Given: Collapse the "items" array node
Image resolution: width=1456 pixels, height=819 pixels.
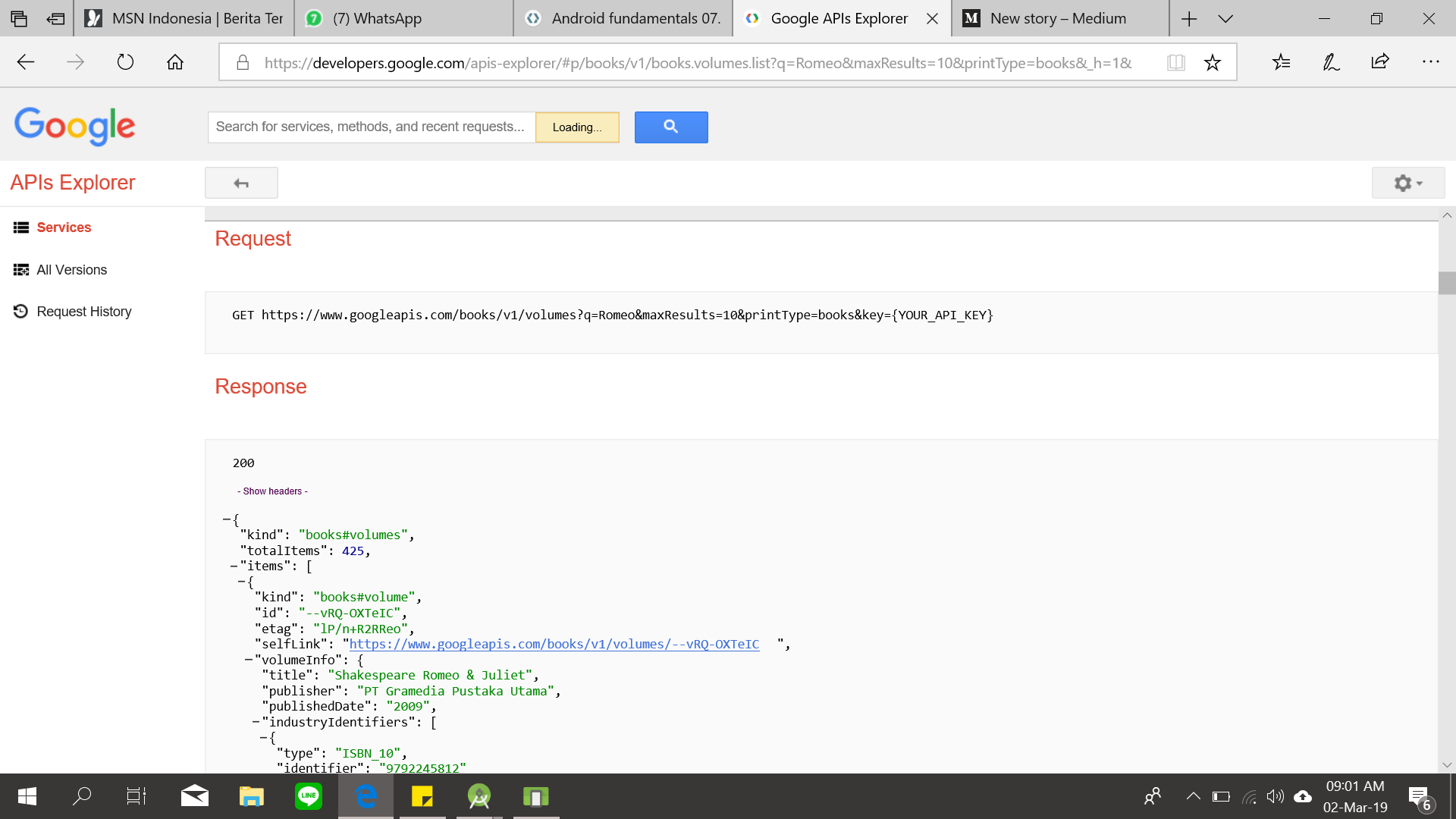Looking at the screenshot, I should point(234,566).
